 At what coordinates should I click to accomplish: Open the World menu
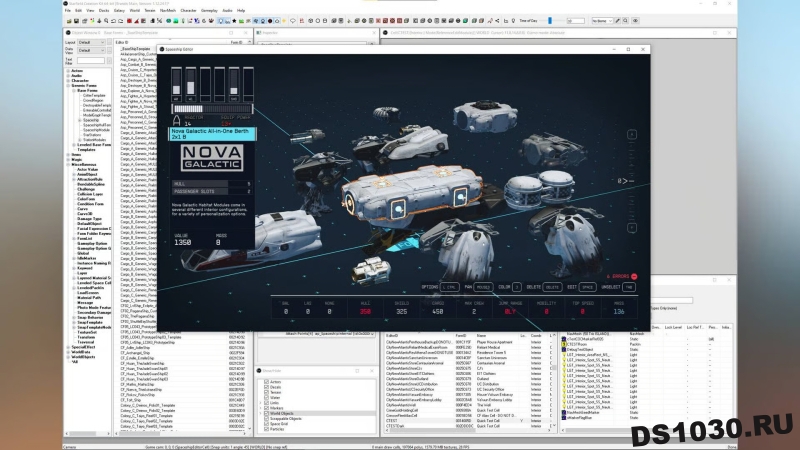(135, 10)
